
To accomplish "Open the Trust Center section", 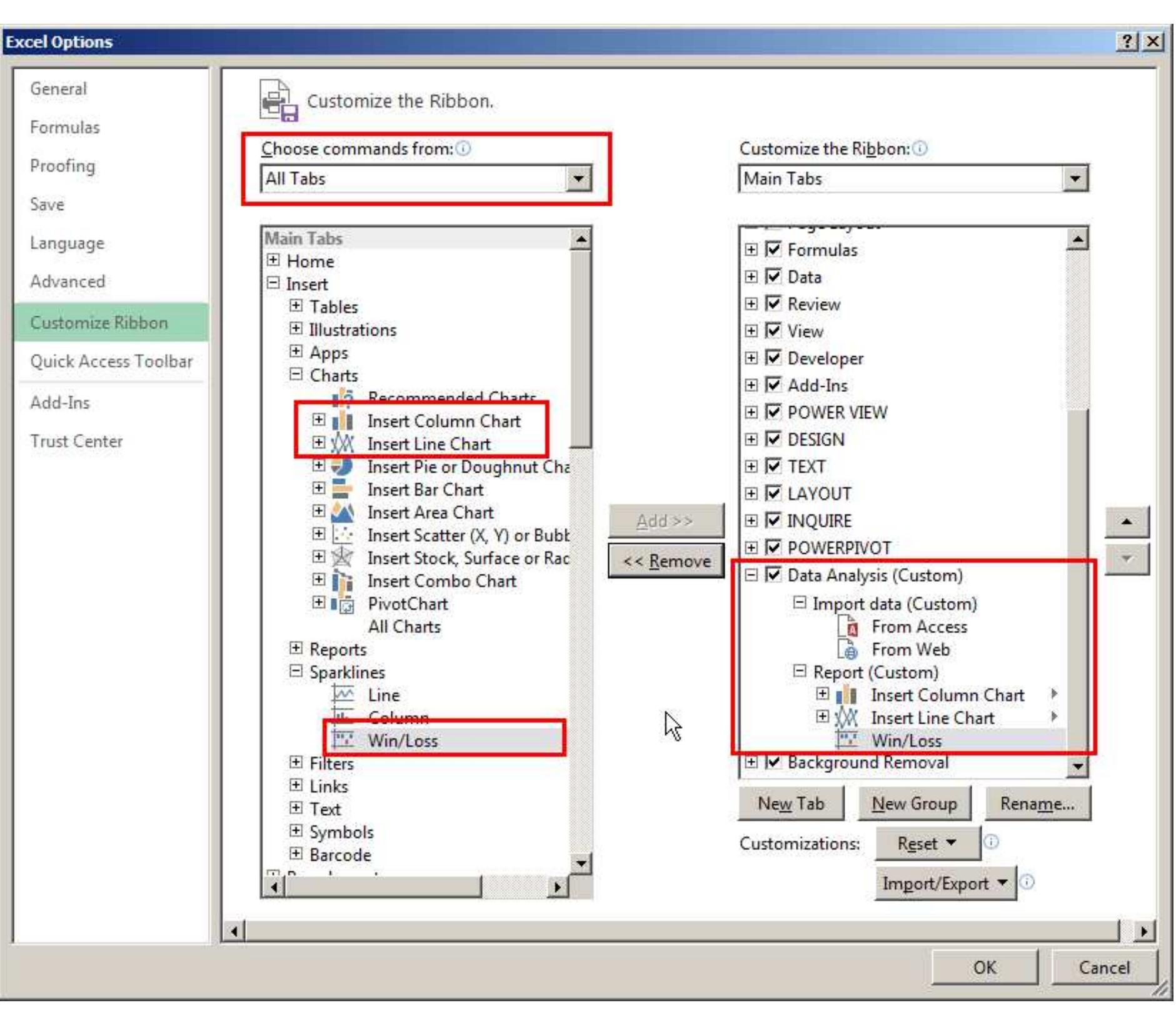I will (x=78, y=440).
